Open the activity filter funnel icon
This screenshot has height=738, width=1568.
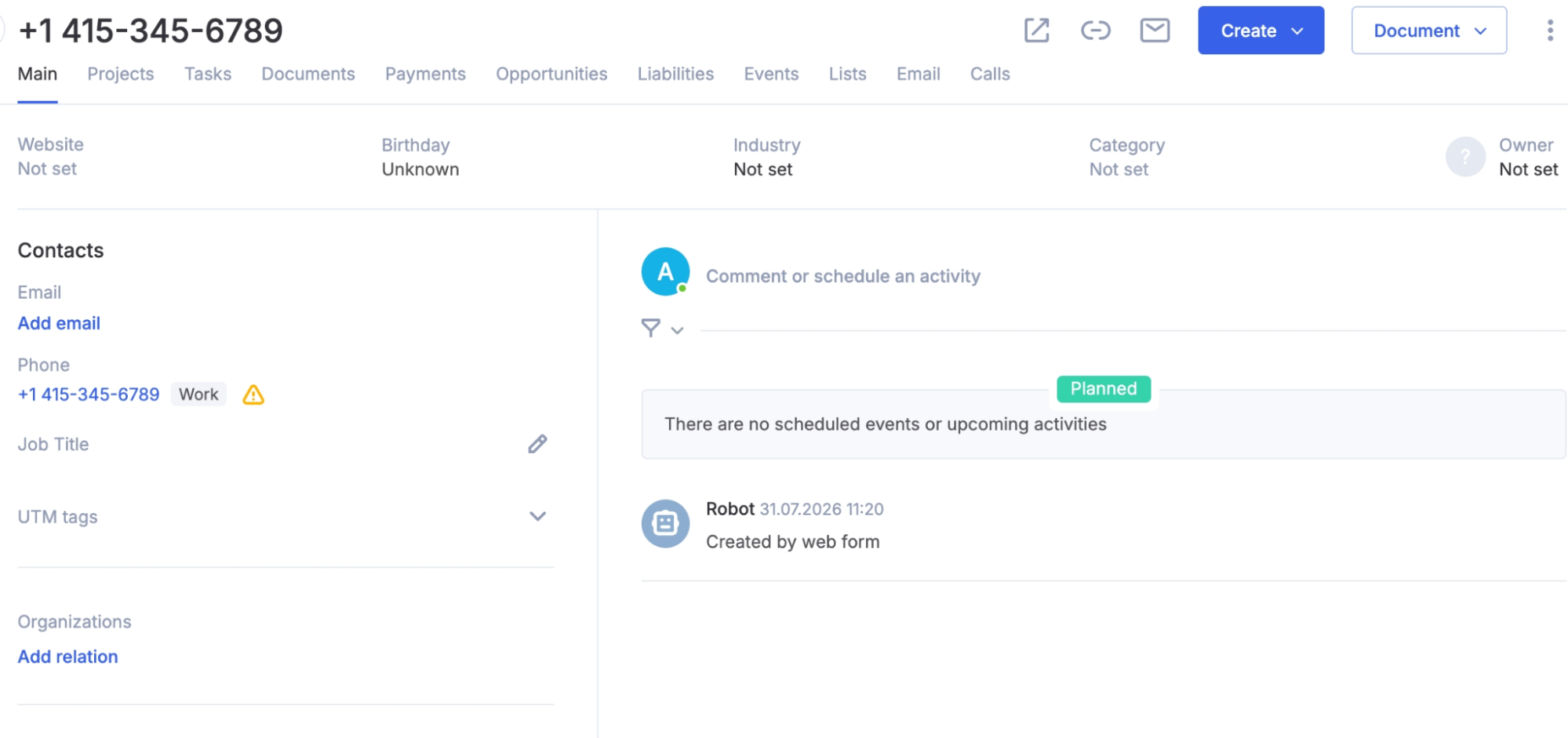[x=650, y=328]
